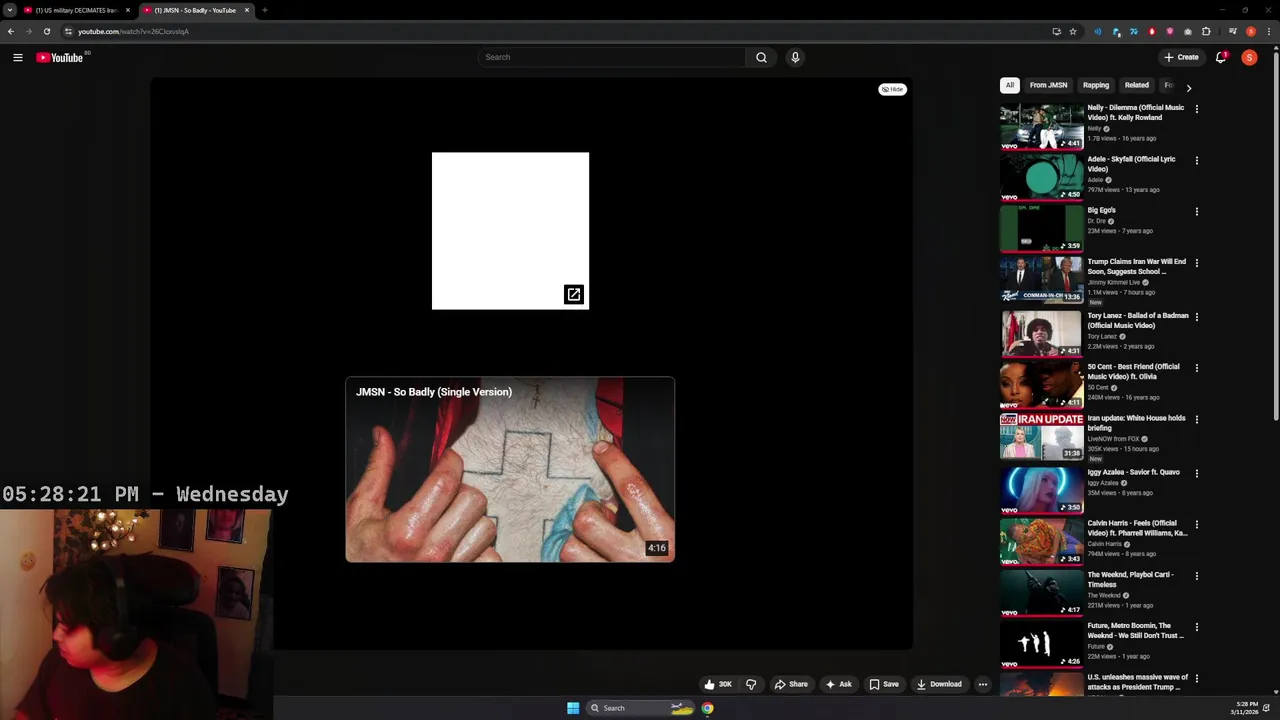Click the Ask button
1280x720 pixels.
(838, 684)
